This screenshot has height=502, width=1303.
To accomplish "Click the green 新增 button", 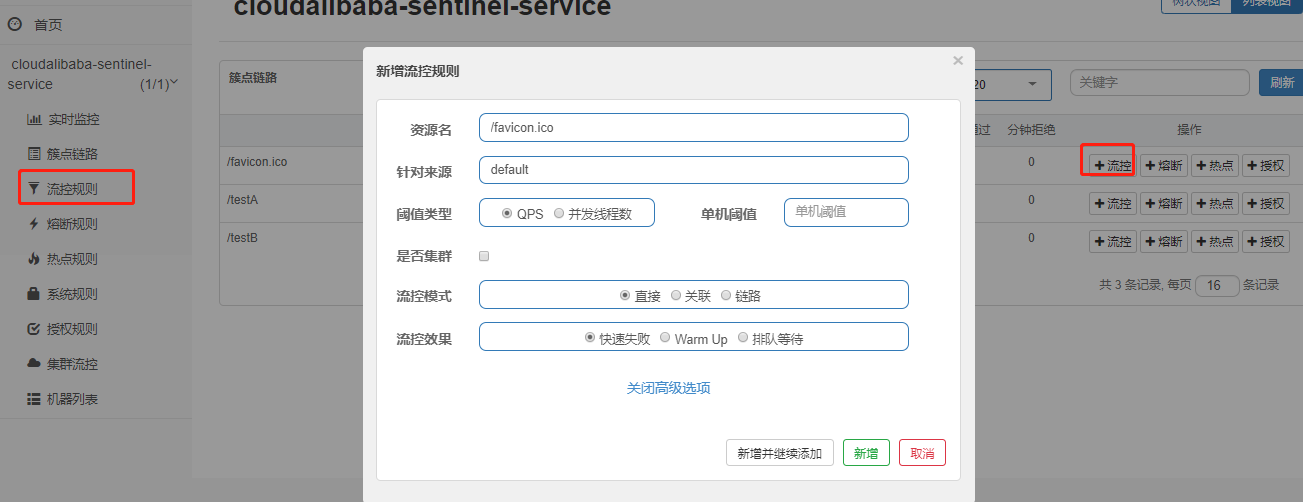I will (866, 453).
